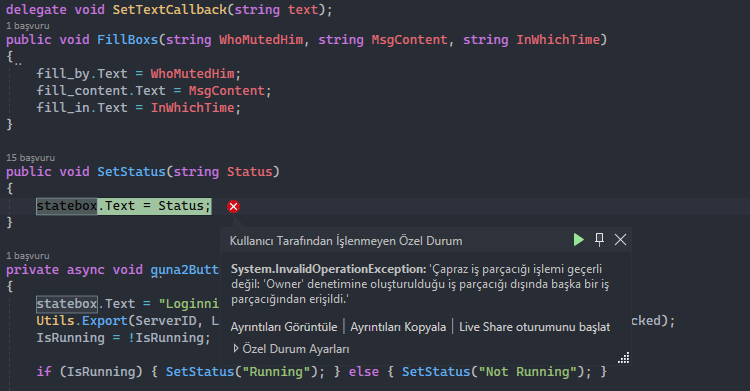Click the InWhichTime parameter in FillBoxs signature

(x=558, y=40)
